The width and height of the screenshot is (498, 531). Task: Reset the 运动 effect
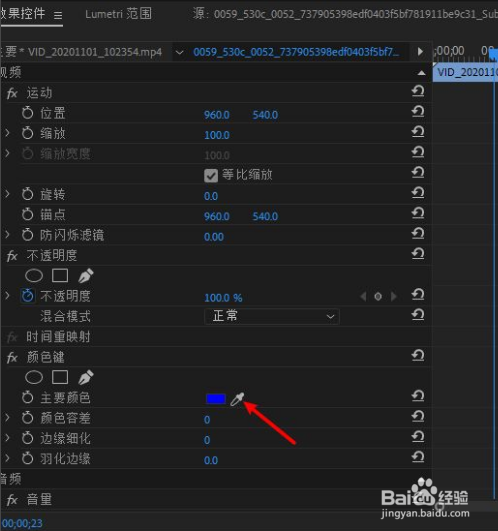[418, 91]
